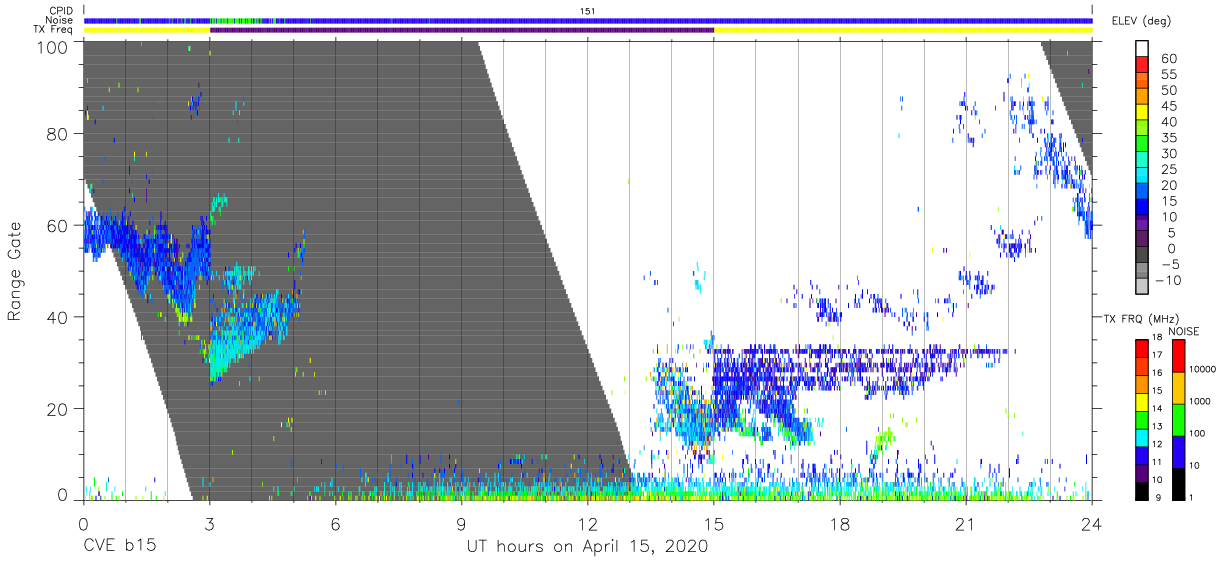
Task: Click the x-axis tick label '24'
Action: point(1091,523)
